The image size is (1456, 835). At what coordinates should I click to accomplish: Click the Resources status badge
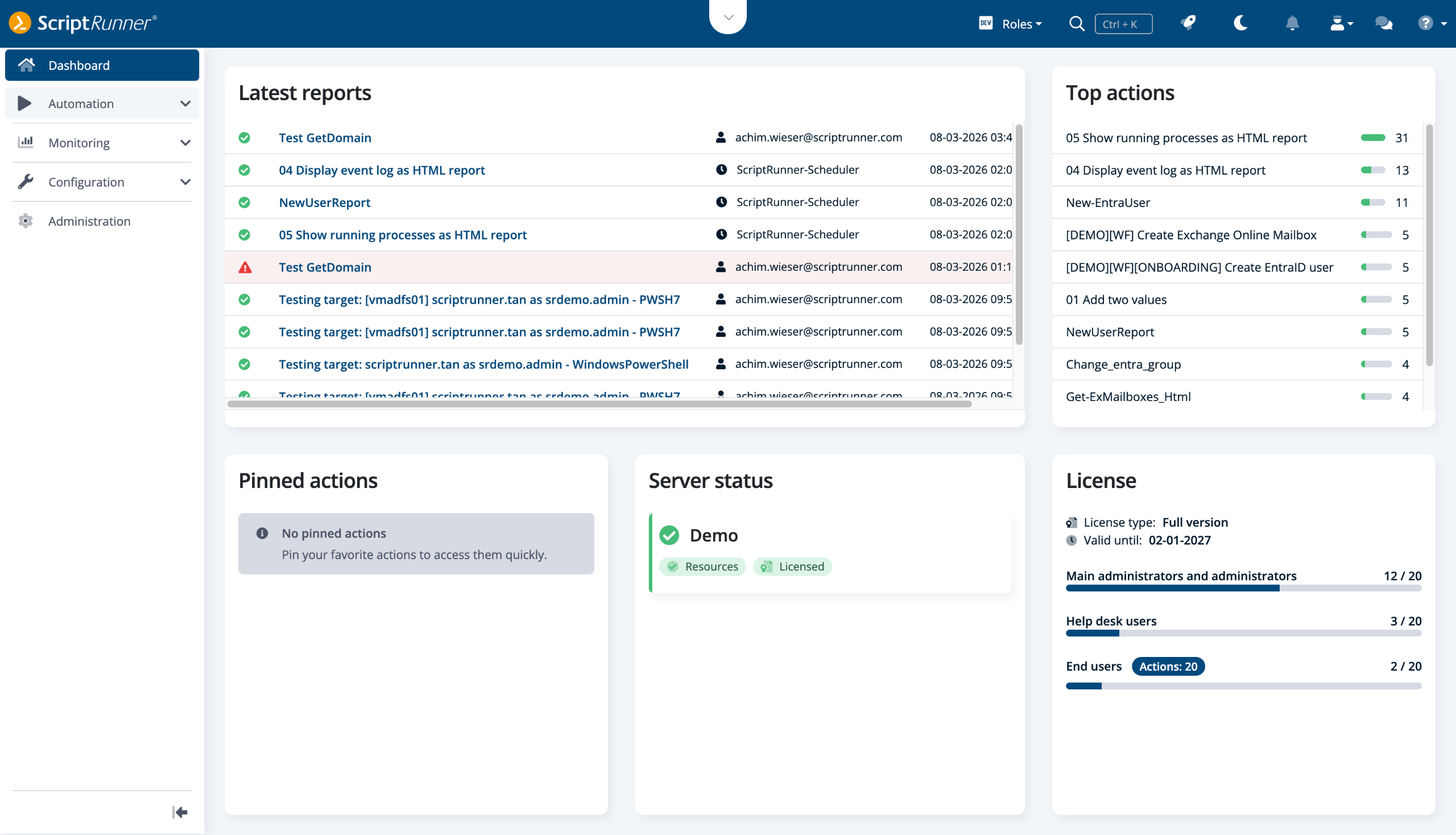pos(702,567)
